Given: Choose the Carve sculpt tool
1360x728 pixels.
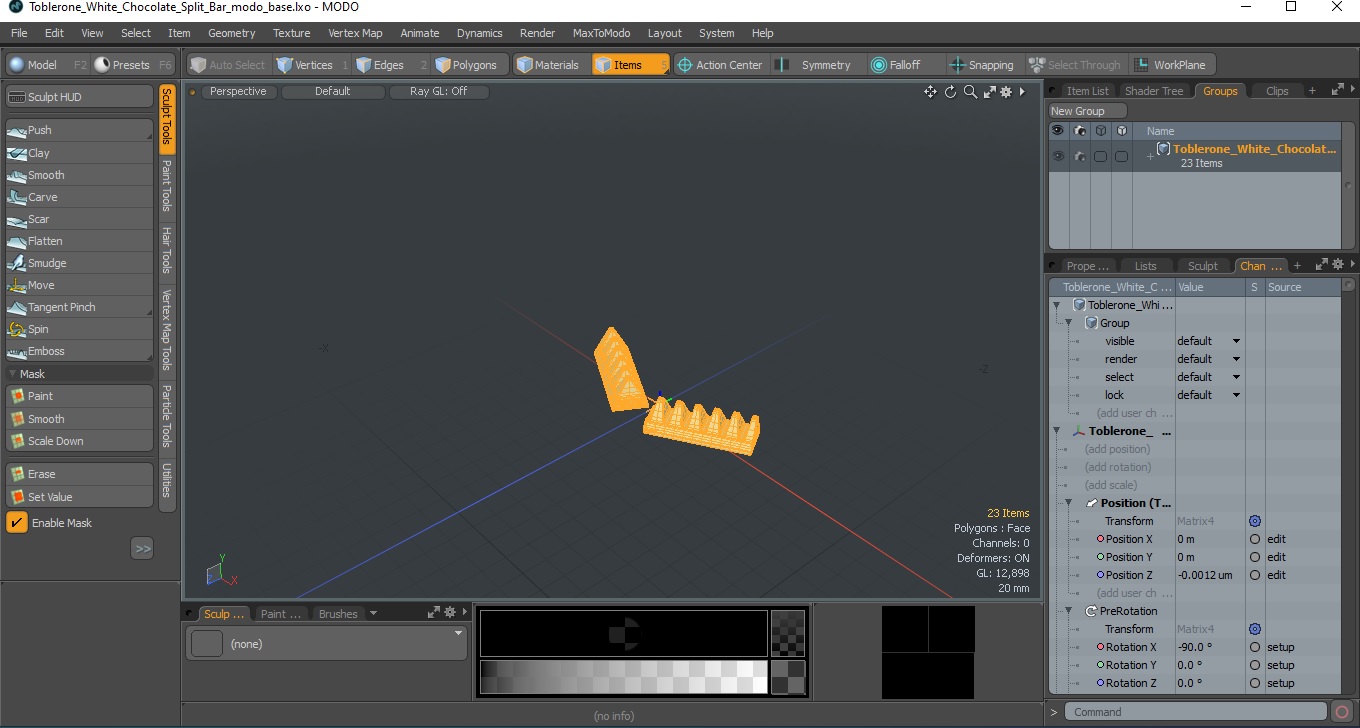Looking at the screenshot, I should 79,197.
